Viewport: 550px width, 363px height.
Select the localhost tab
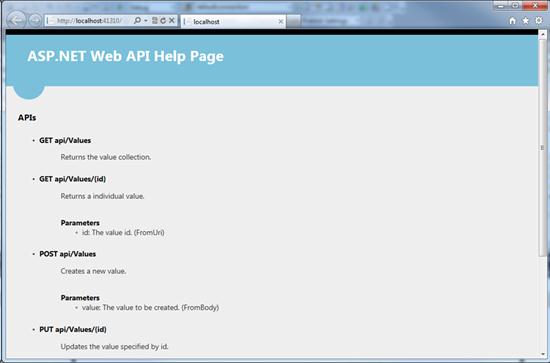[233, 21]
